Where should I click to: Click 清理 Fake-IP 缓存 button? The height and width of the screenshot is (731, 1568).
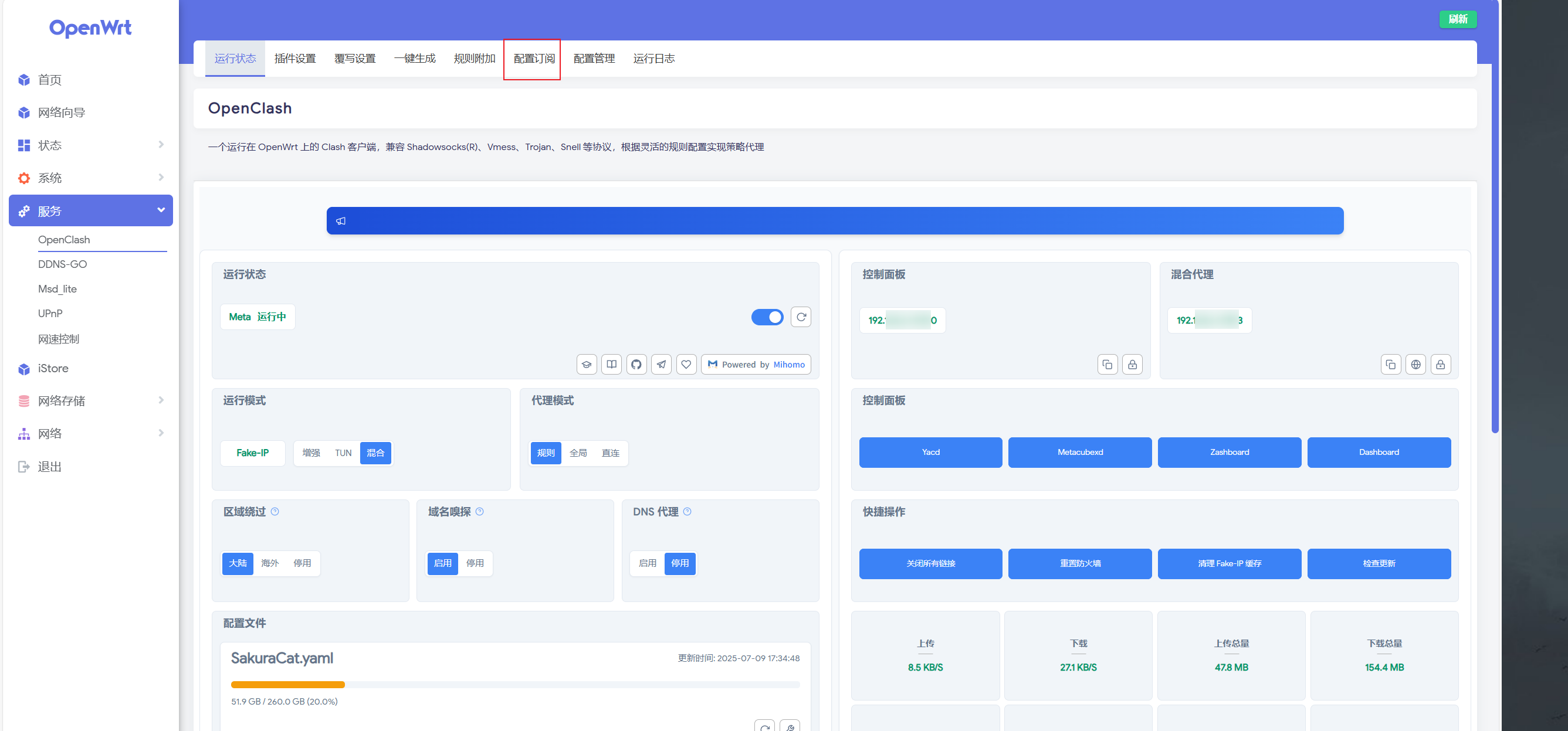(x=1230, y=564)
